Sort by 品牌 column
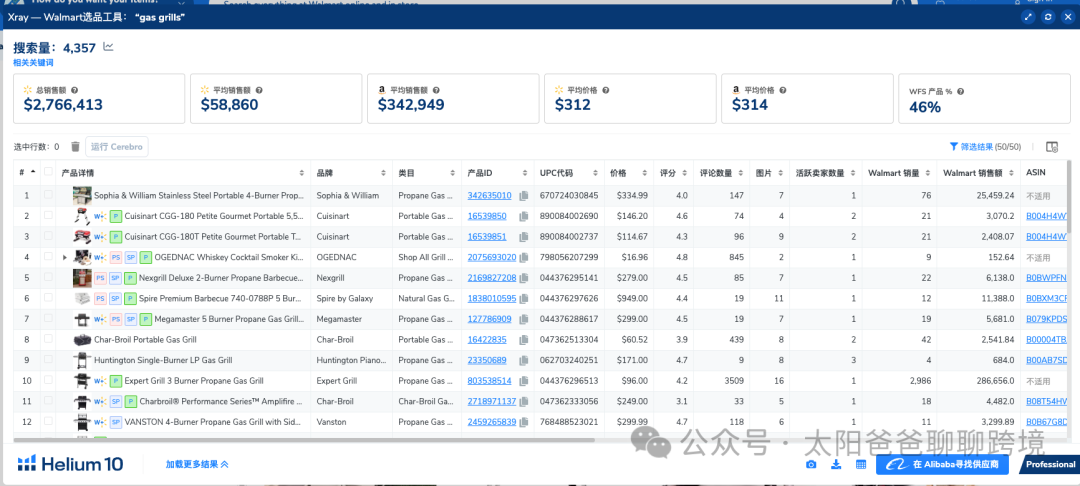Screen dimensions: 1080x486 [x=384, y=173]
